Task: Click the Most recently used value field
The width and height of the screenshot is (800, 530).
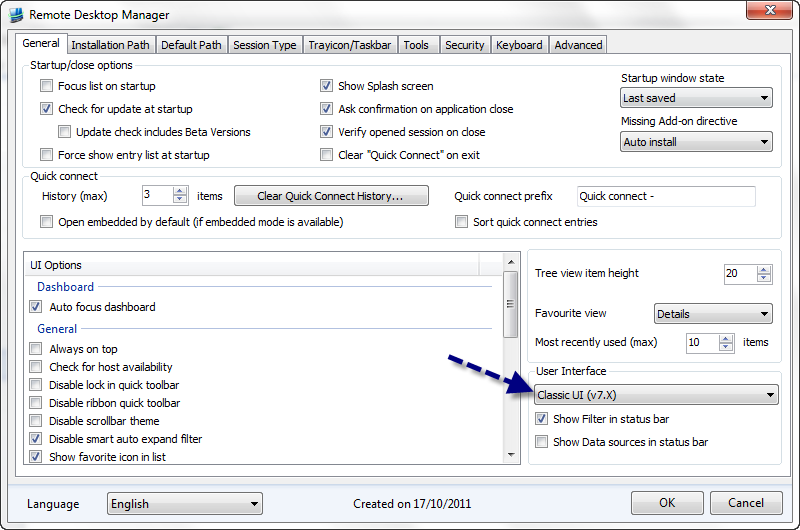Action: click(703, 343)
